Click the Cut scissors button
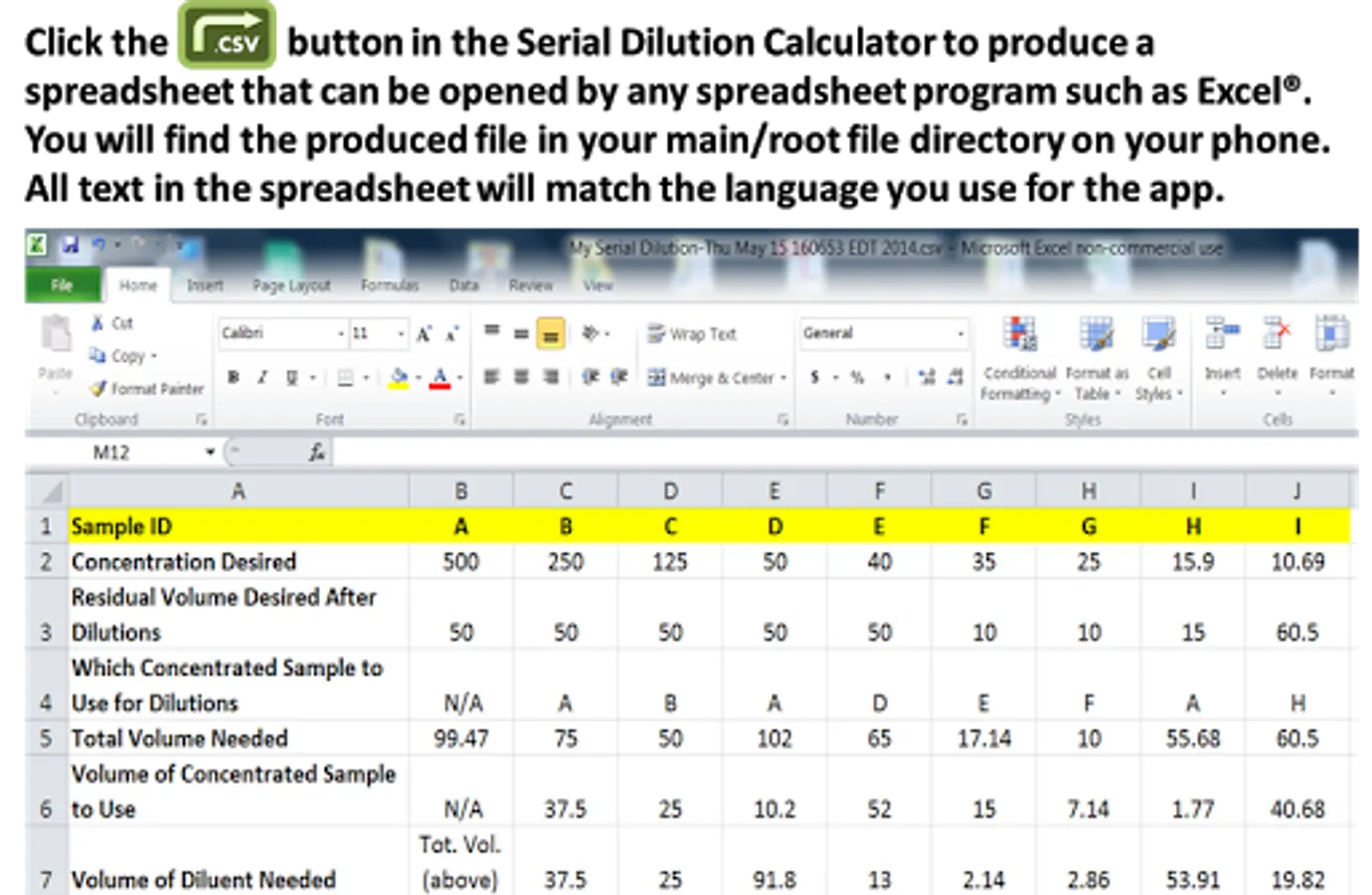Image resolution: width=1372 pixels, height=895 pixels. pos(111,323)
